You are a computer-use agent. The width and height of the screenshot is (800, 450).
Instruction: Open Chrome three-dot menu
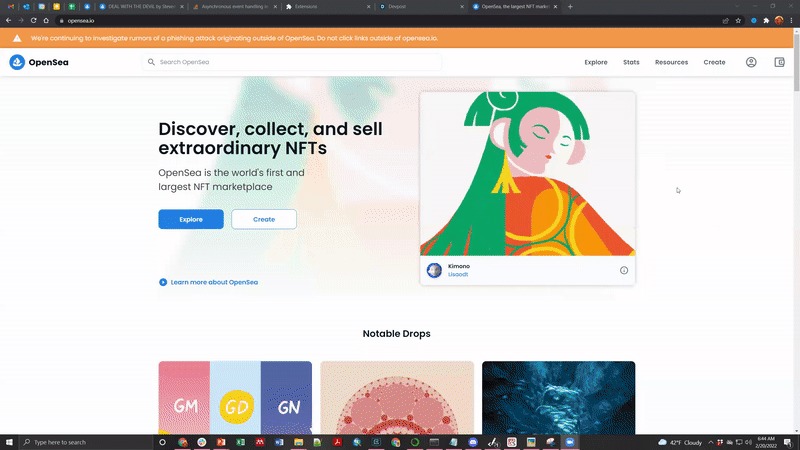point(791,21)
